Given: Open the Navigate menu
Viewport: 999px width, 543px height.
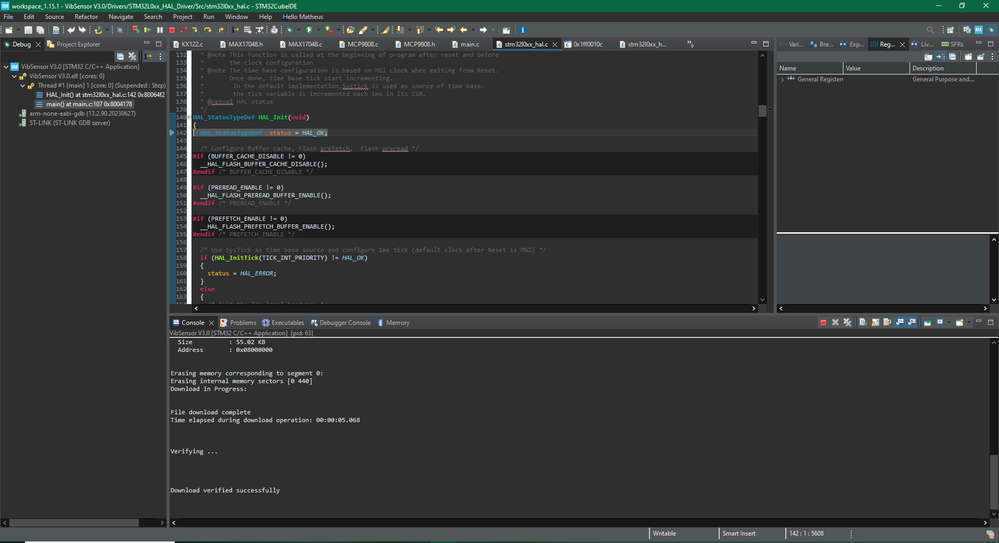Looking at the screenshot, I should (120, 17).
